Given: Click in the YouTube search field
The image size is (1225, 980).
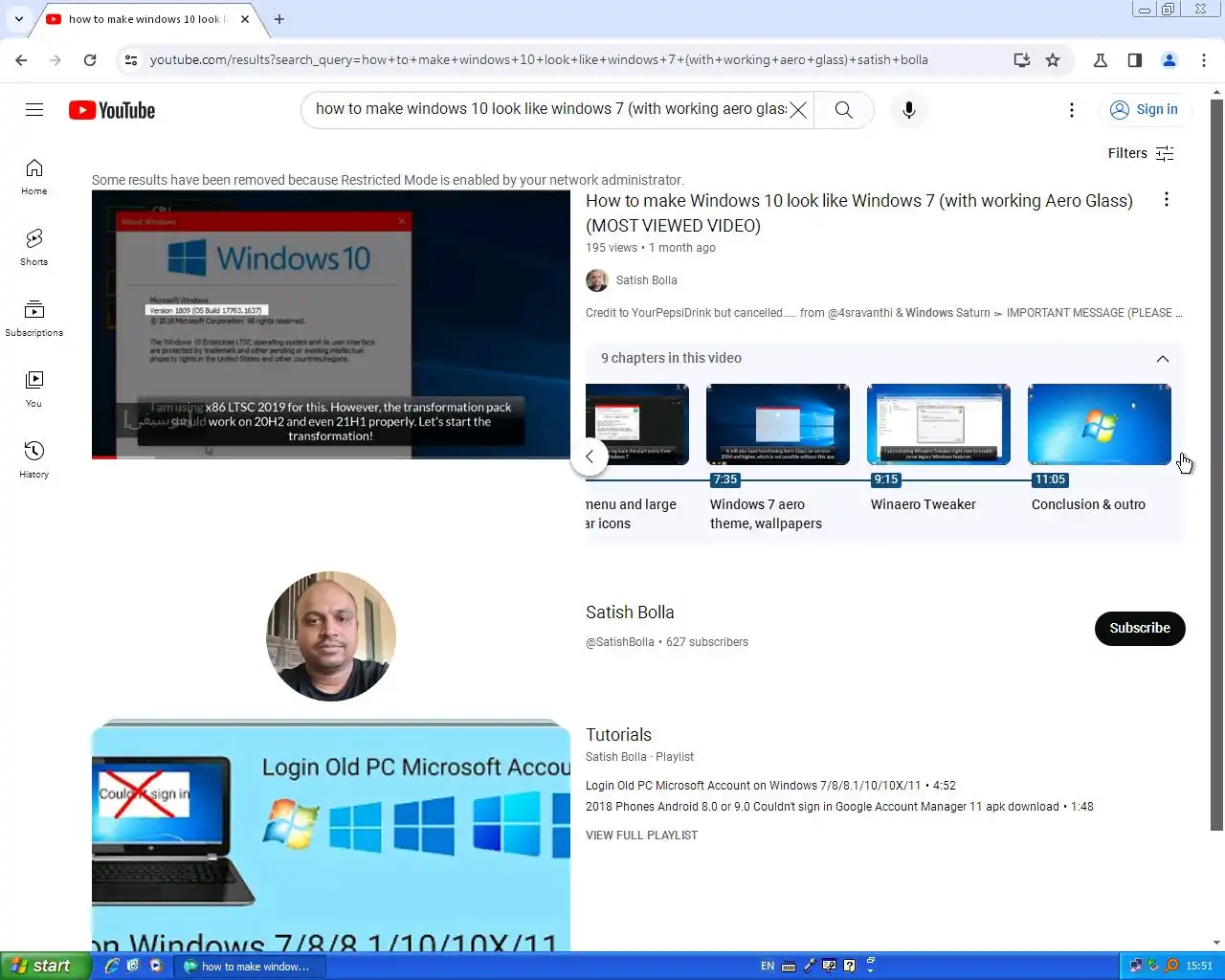Looking at the screenshot, I should 551,110.
